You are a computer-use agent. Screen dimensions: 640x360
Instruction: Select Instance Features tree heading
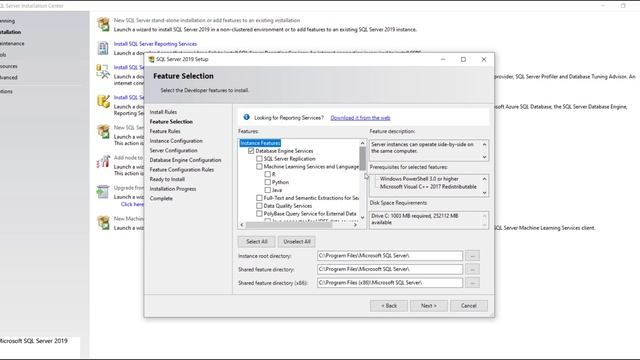260,143
